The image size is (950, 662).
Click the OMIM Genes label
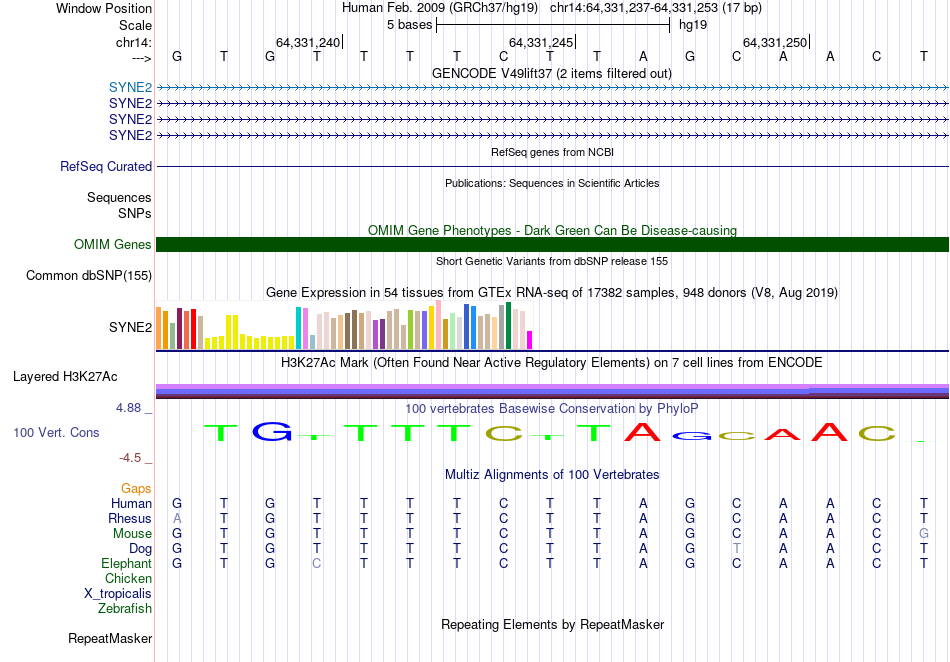coord(113,244)
